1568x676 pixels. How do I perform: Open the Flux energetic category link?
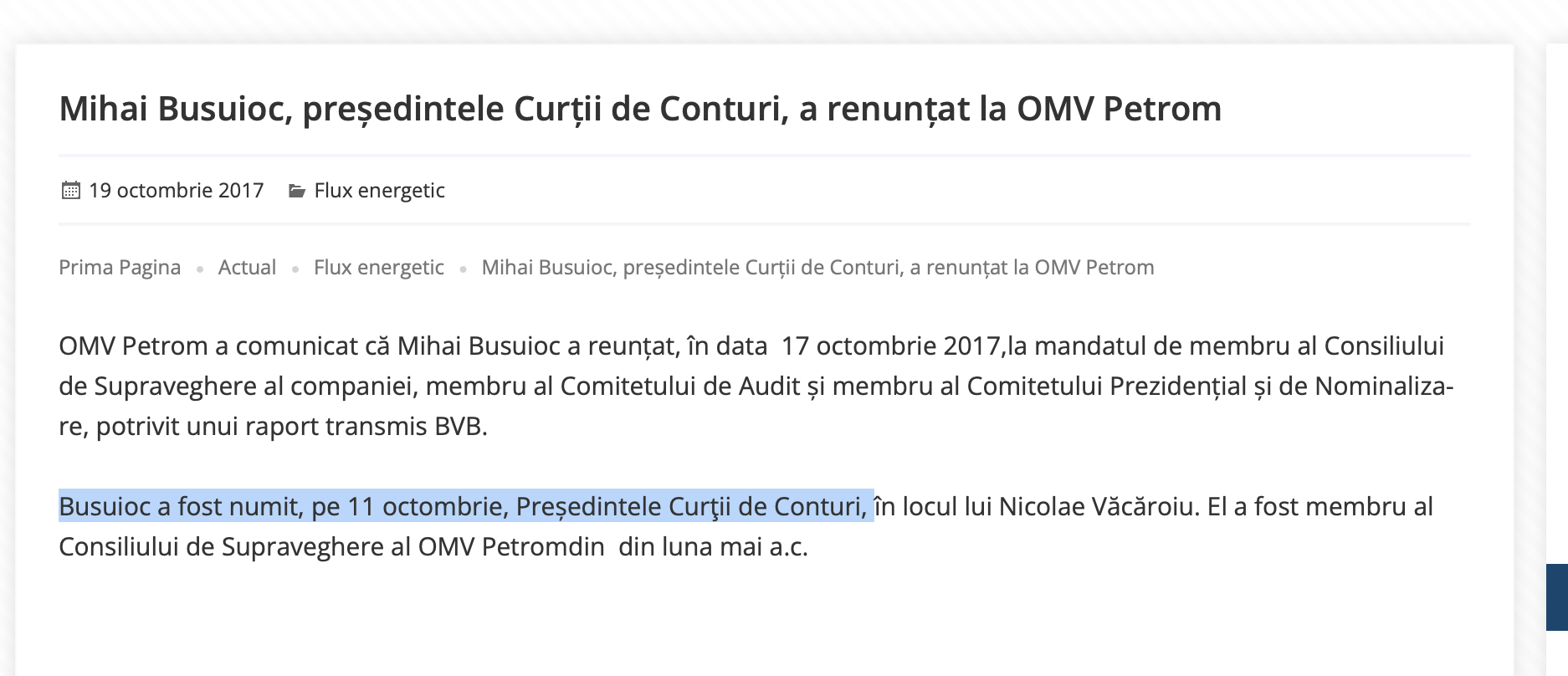click(379, 191)
